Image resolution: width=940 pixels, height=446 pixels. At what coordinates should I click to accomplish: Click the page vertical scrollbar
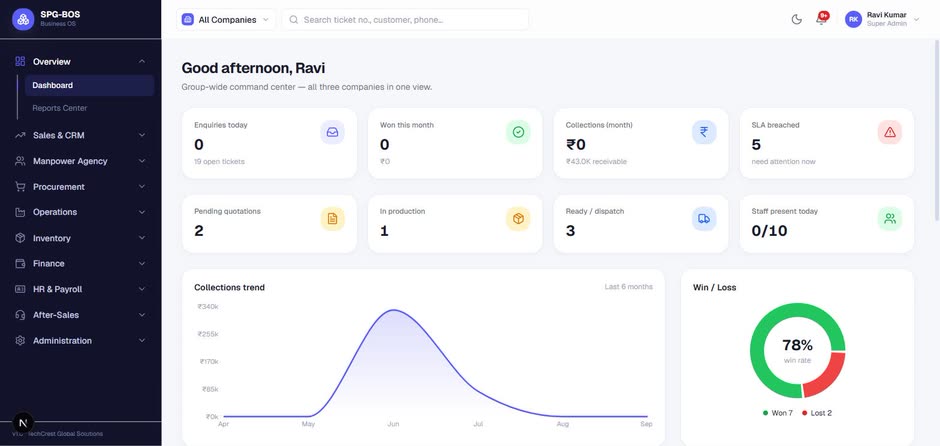(x=937, y=132)
